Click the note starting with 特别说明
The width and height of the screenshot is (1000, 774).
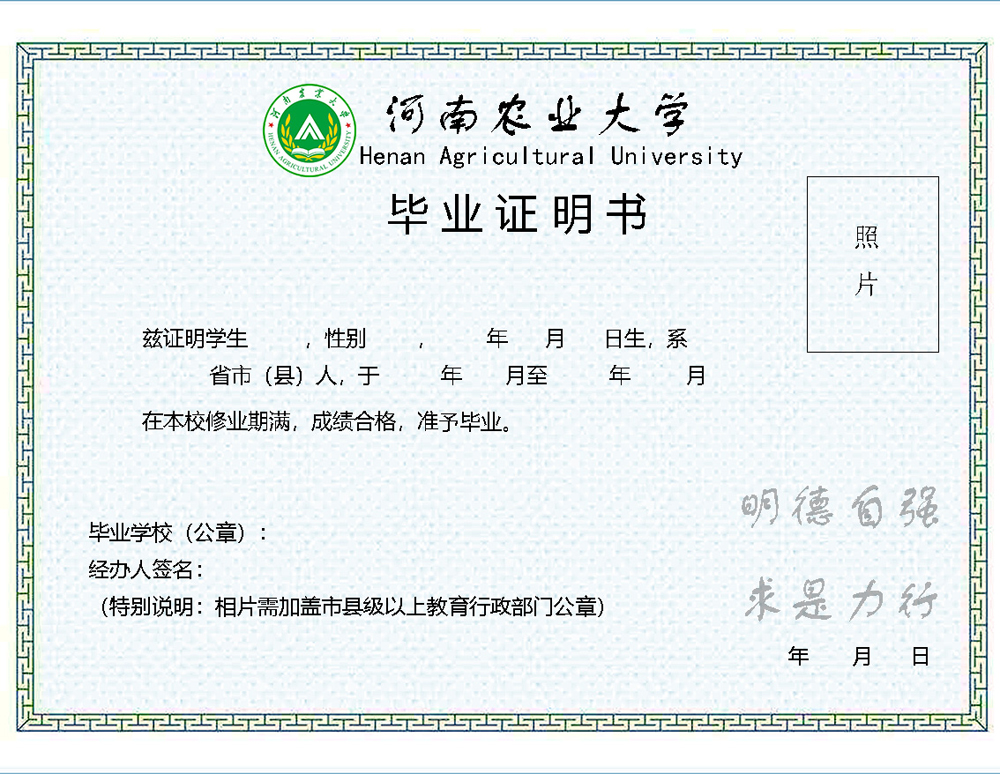[352, 606]
